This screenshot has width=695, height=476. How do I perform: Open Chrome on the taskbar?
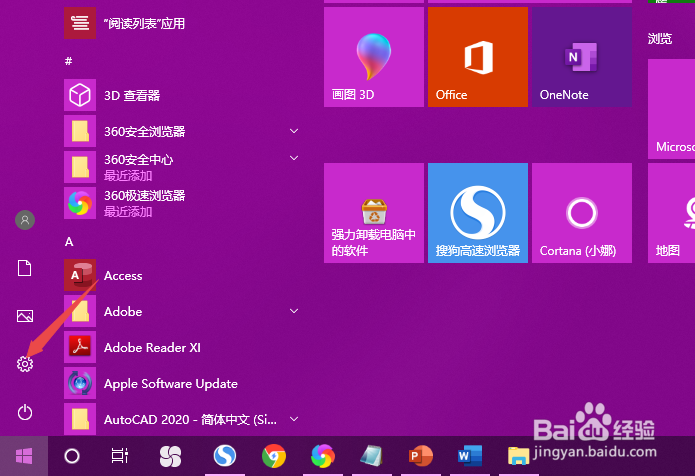pyautogui.click(x=274, y=456)
